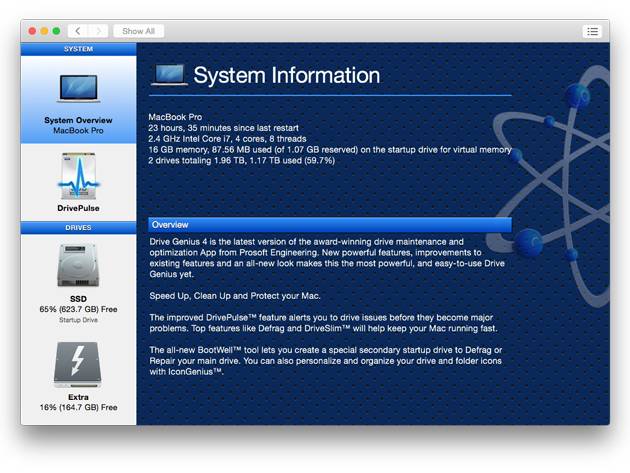This screenshot has width=630, height=473.
Task: Click the "improved DrivePulse™ feature" paragraph
Action: [323, 323]
